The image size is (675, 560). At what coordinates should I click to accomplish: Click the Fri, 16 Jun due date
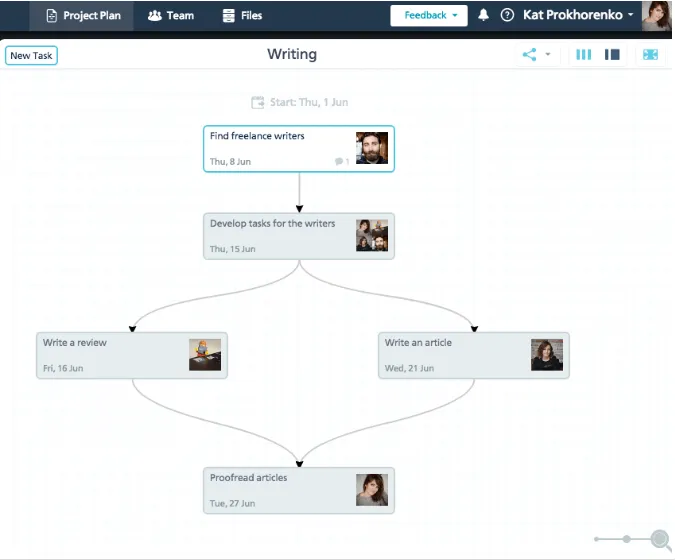pyautogui.click(x=63, y=368)
